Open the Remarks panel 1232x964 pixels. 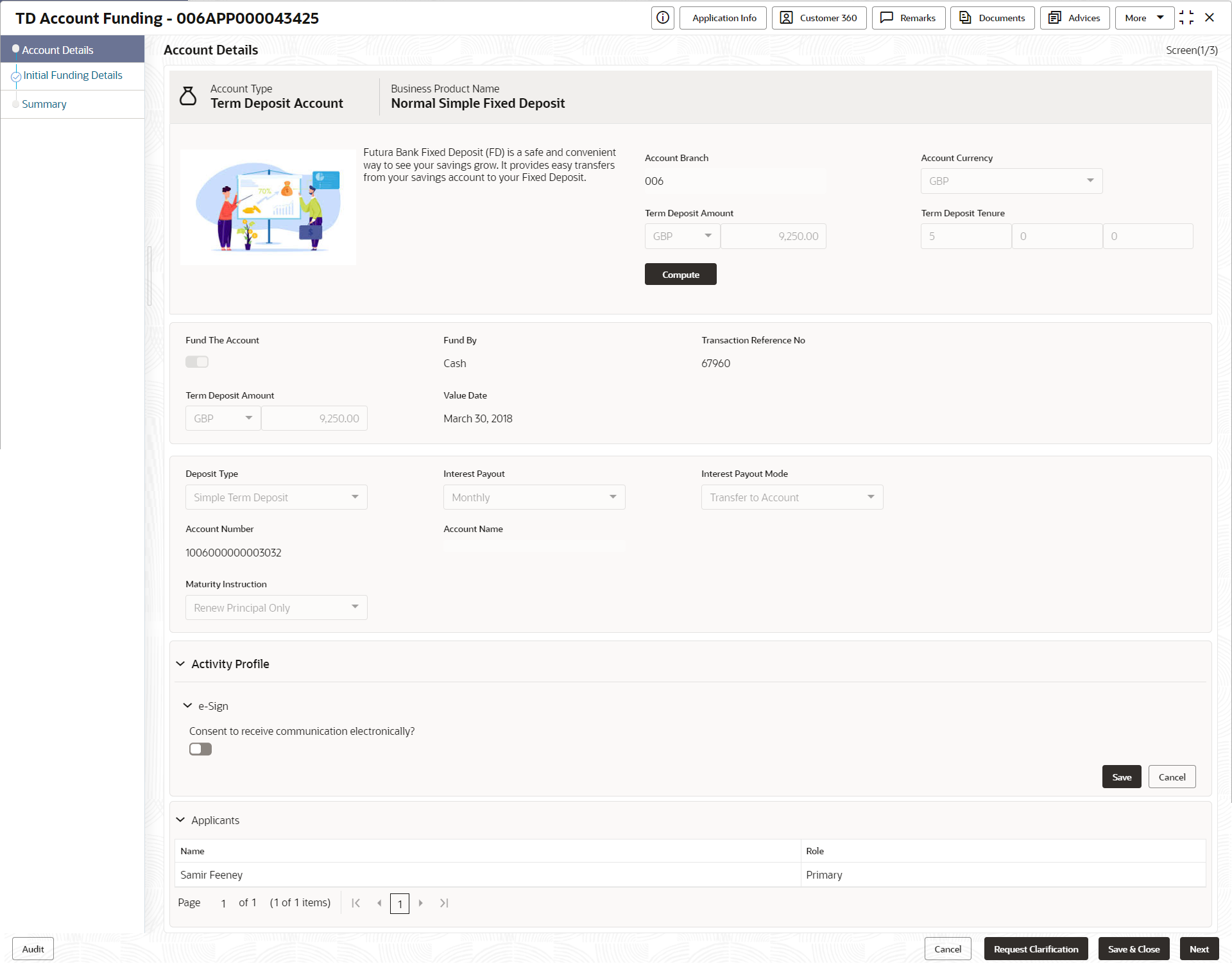(908, 18)
